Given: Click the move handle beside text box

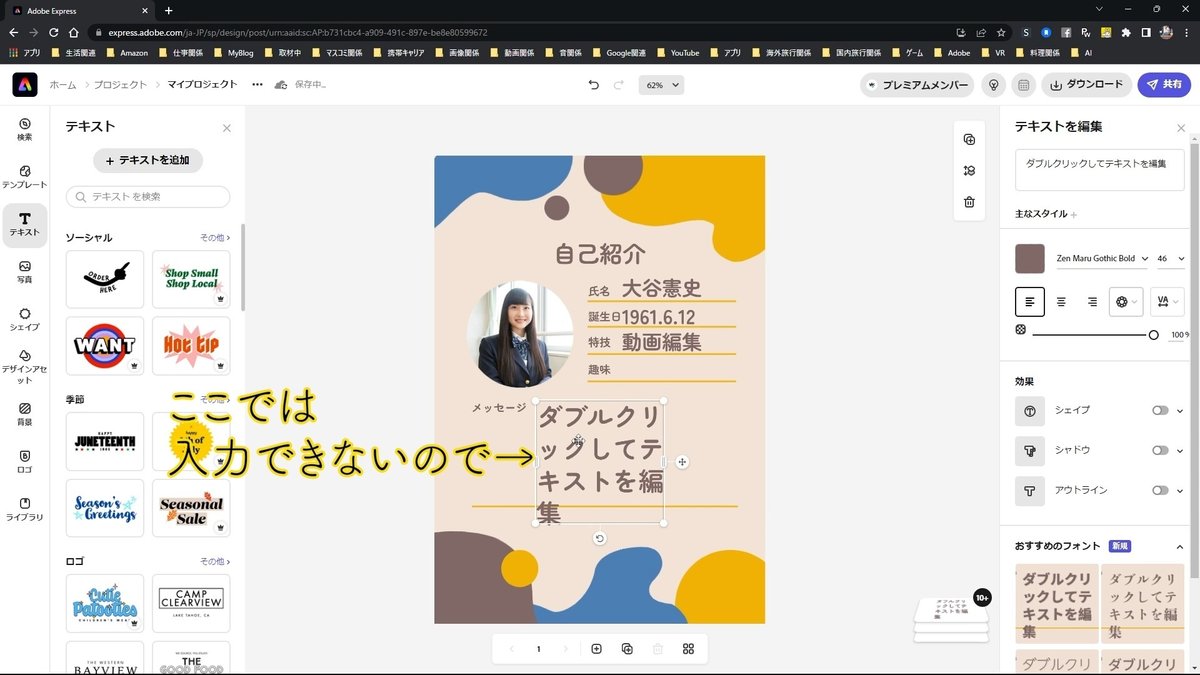Looking at the screenshot, I should (x=682, y=462).
